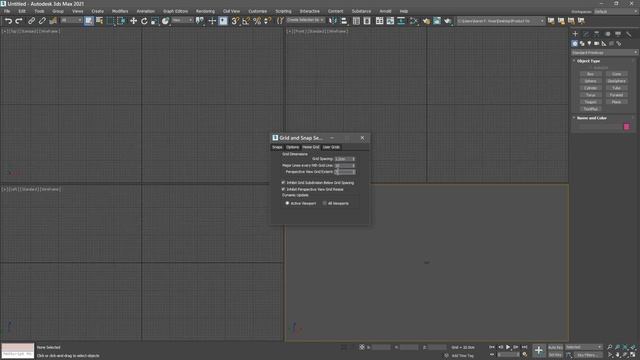Open the Standard Primitives dropdown

[604, 53]
